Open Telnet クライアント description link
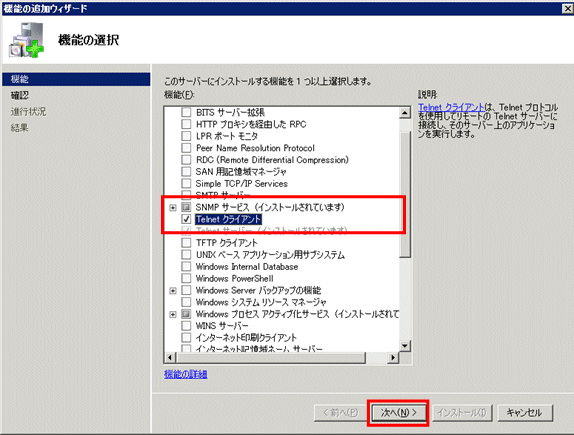This screenshot has width=574, height=435. tap(451, 107)
